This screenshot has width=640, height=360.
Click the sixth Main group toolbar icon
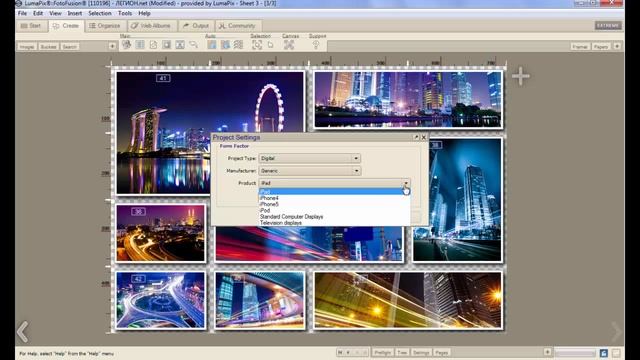pos(193,44)
